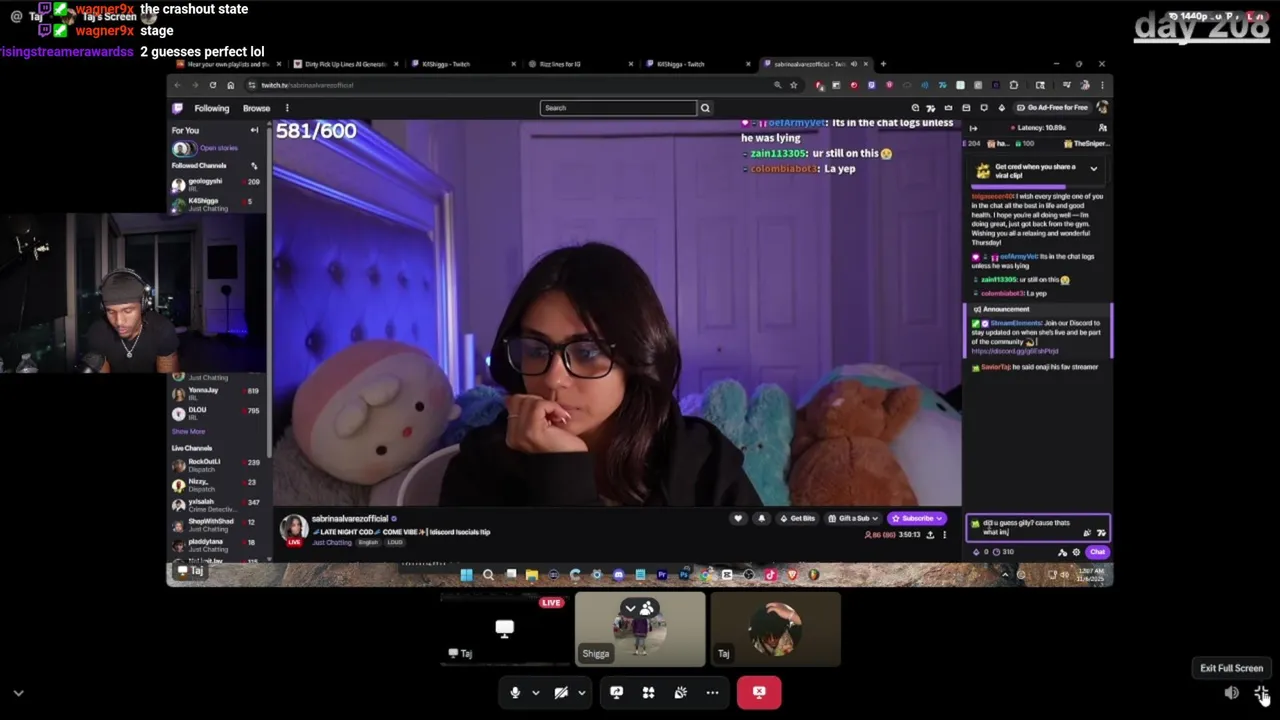Open the Gift a Sub dropdown
This screenshot has width=1280, height=720.
pyautogui.click(x=854, y=518)
